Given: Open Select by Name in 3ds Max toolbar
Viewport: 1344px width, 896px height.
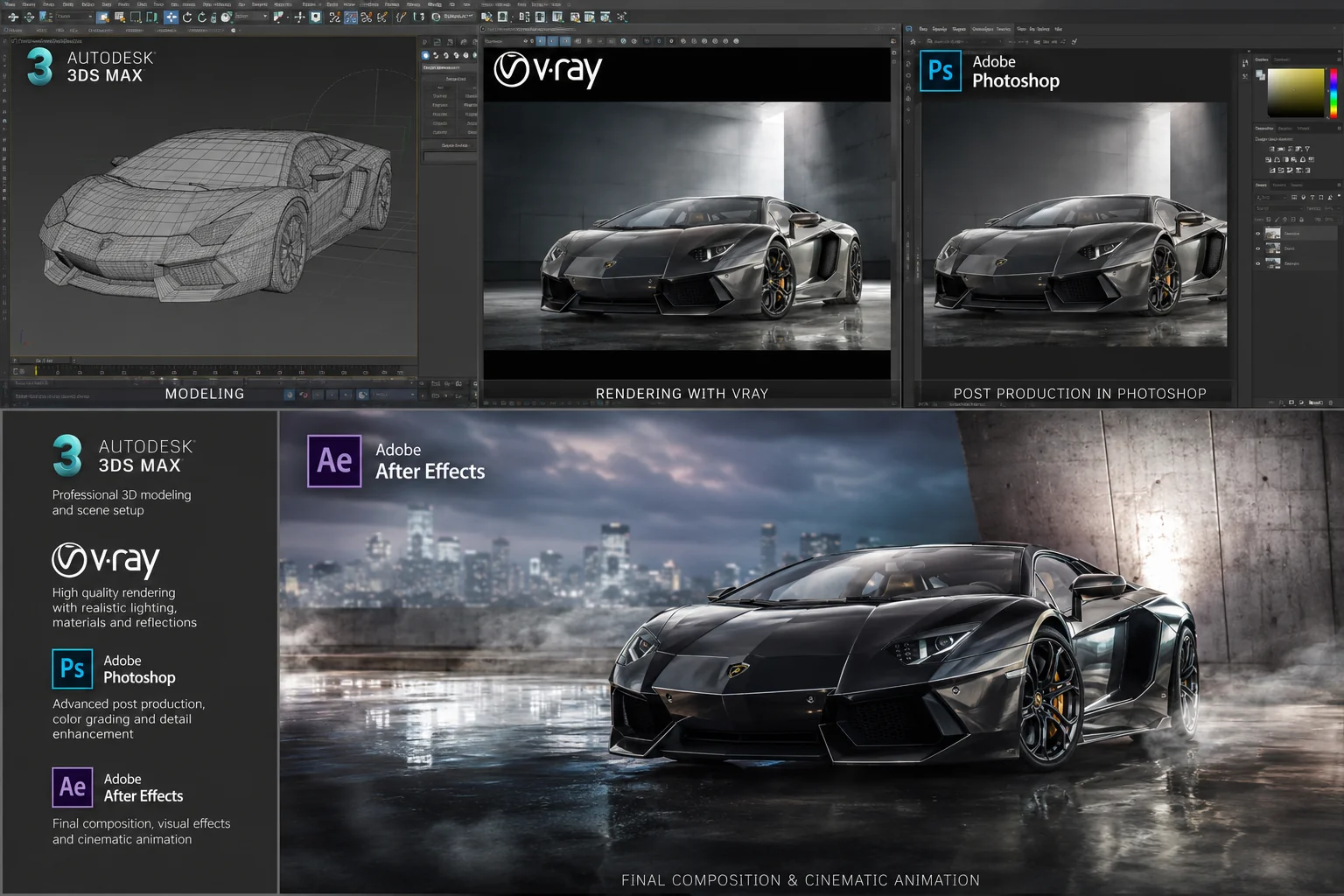Looking at the screenshot, I should 119,17.
